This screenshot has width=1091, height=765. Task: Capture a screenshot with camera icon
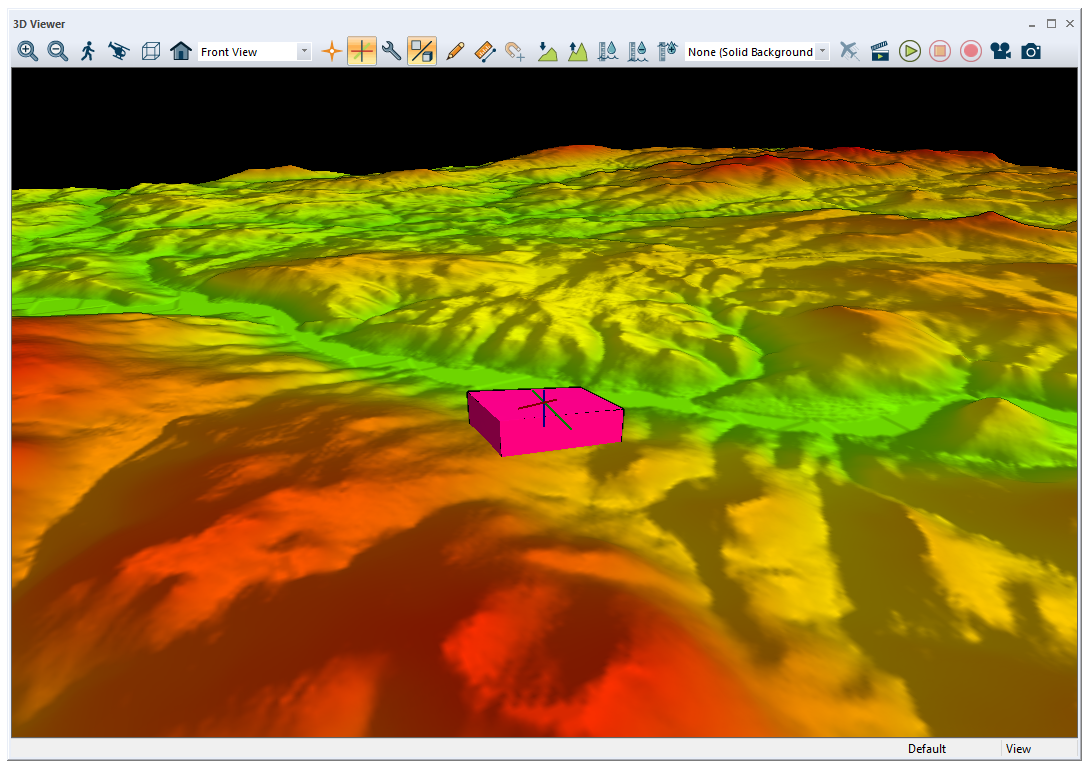(1031, 52)
